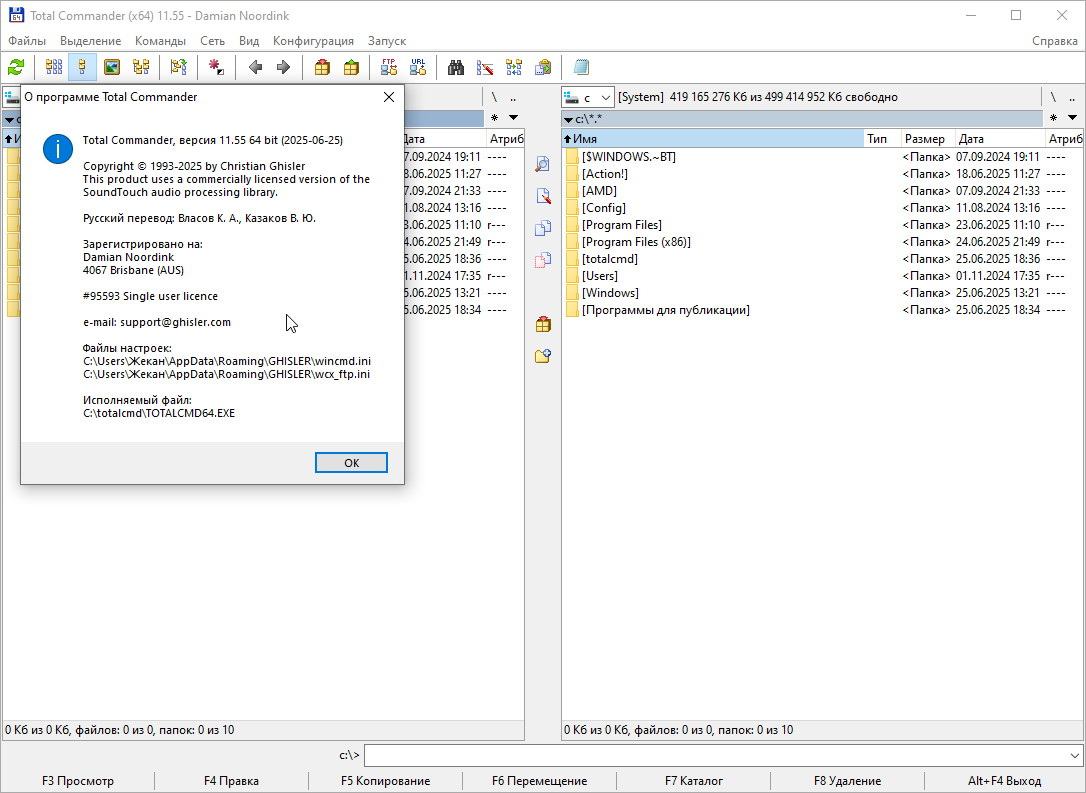This screenshot has height=793, width=1086.
Task: Switch to Brief view via multi-column toolbar icon
Action: tap(54, 67)
